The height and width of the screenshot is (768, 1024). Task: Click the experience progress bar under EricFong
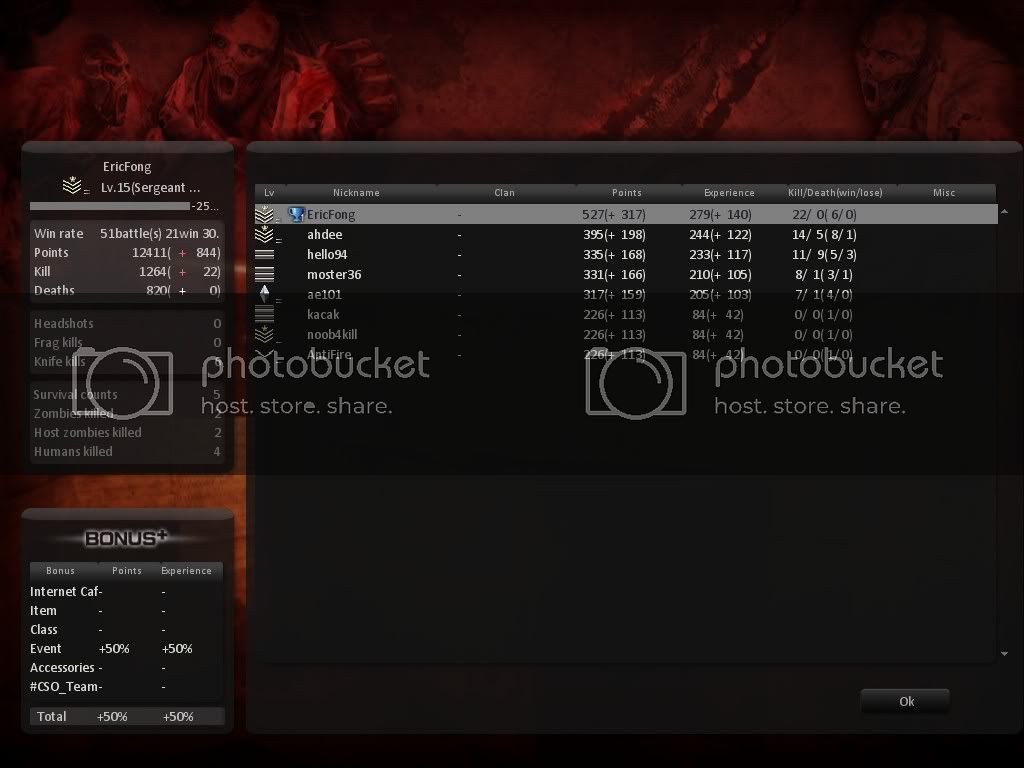pos(109,206)
